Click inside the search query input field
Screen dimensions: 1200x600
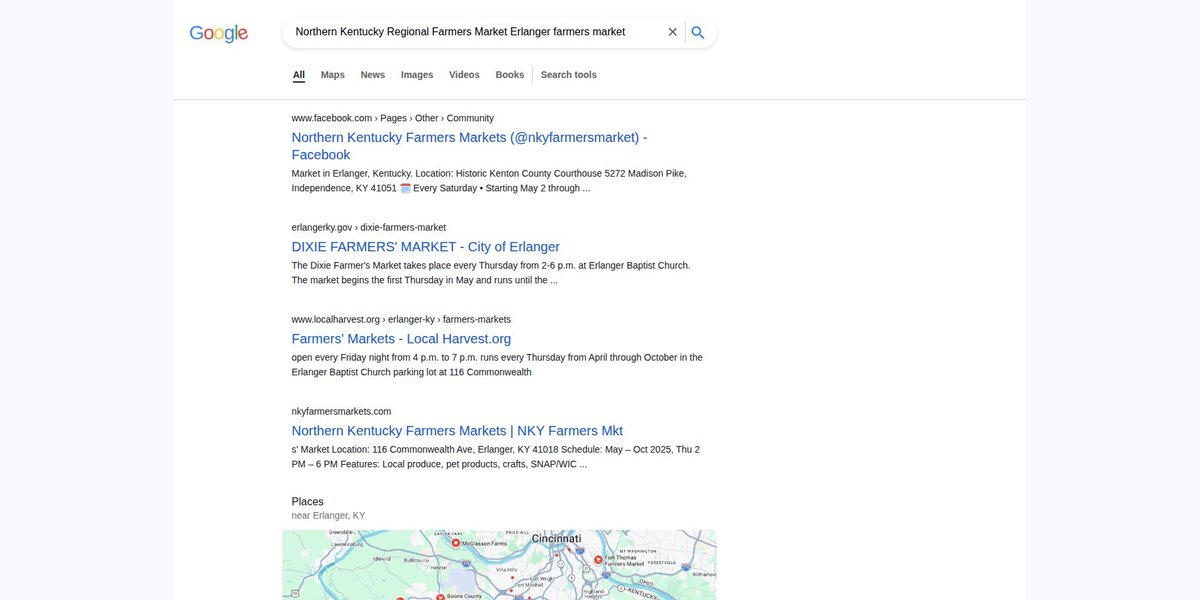tap(474, 32)
